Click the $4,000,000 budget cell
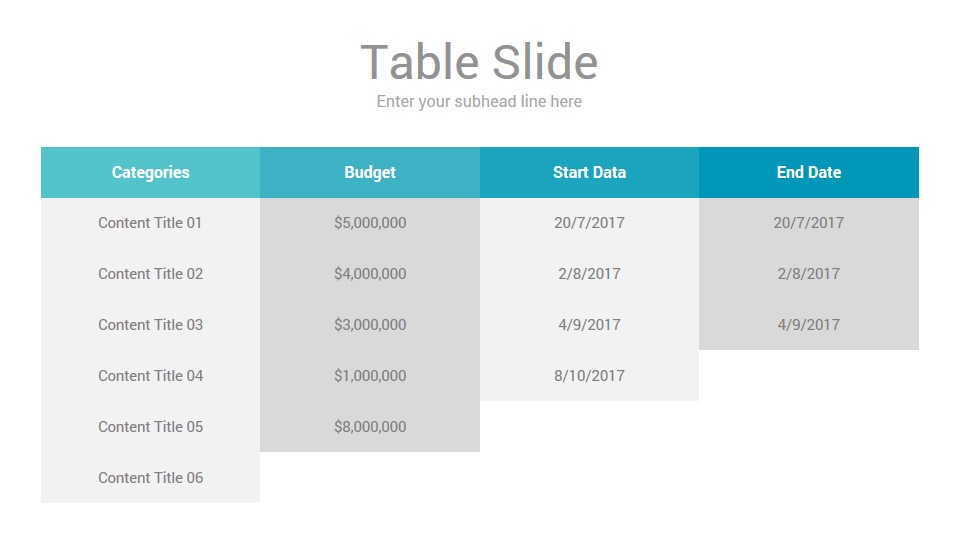This screenshot has width=960, height=540. [x=370, y=274]
